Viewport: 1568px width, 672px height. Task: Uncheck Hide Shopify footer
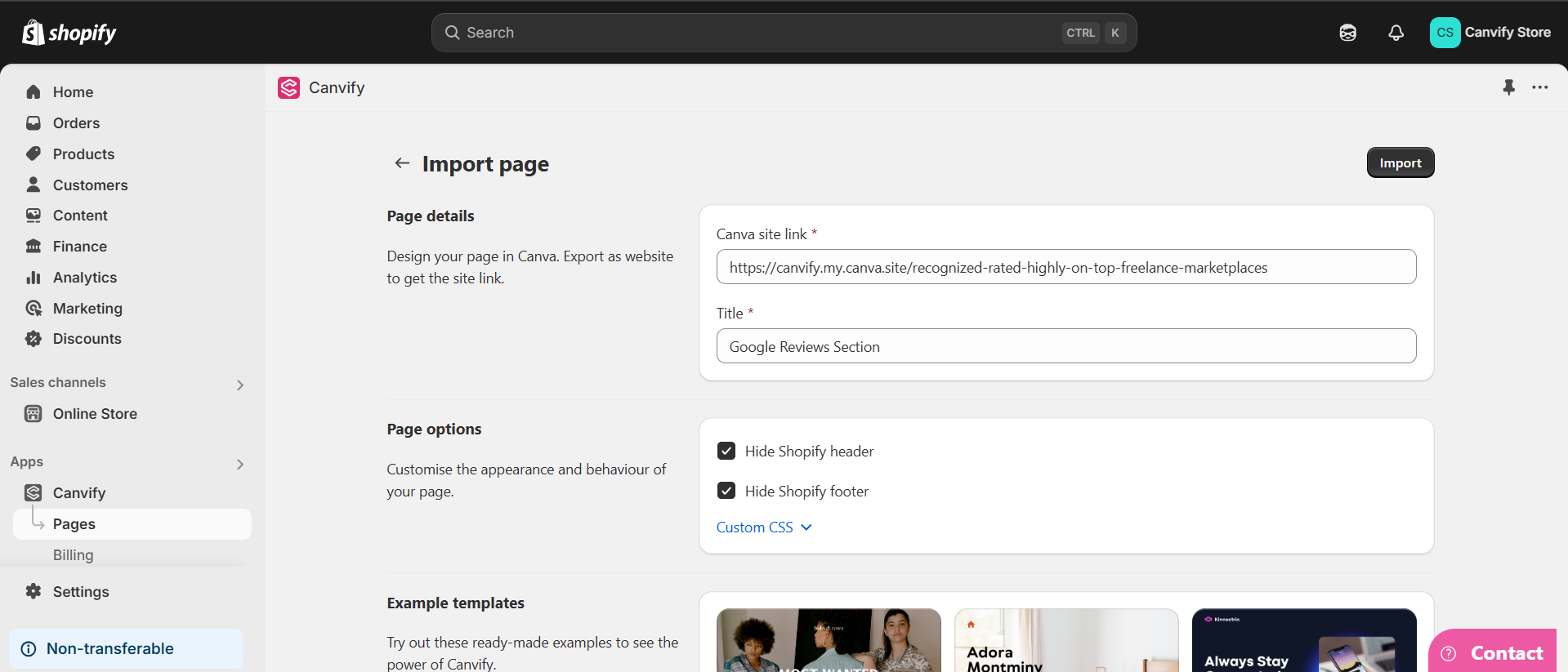726,491
